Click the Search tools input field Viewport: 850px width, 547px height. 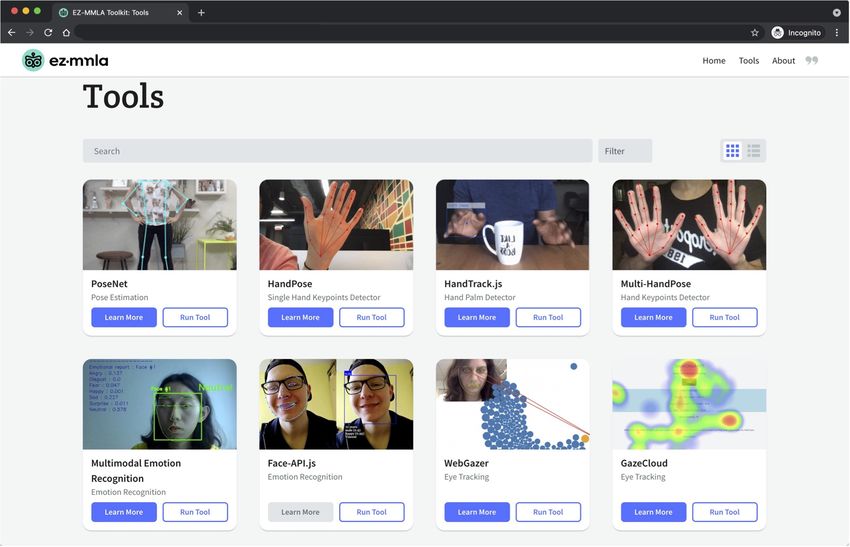[337, 151]
